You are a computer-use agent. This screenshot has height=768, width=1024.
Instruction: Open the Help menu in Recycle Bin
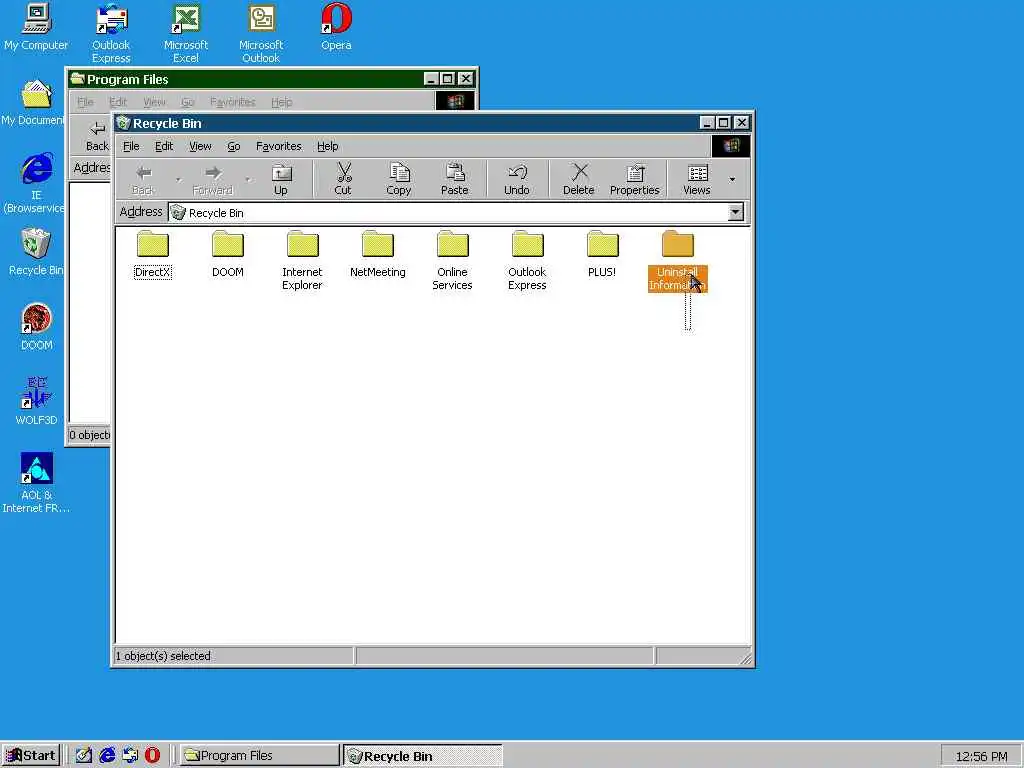[328, 146]
